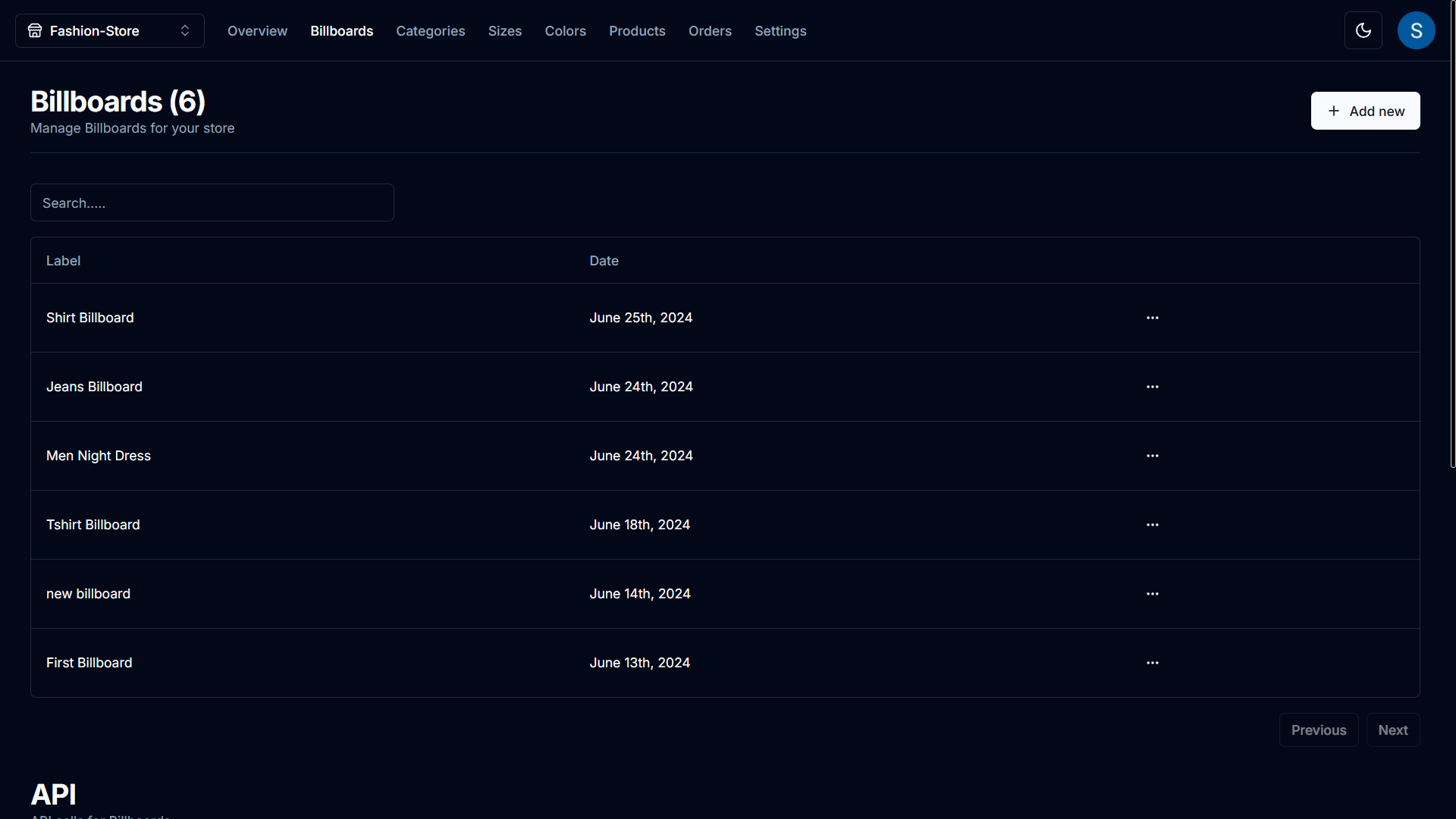Click the Date column header
Screen dimensions: 1456x819
pos(604,261)
